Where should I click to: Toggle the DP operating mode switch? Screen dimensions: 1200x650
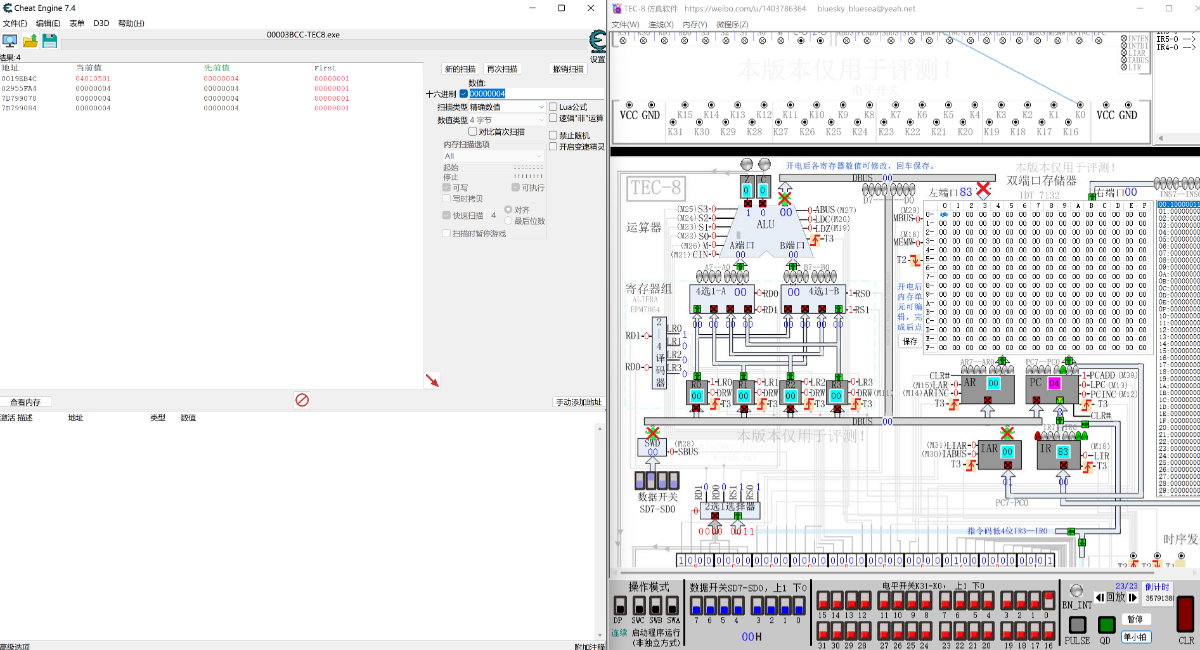tap(618, 605)
